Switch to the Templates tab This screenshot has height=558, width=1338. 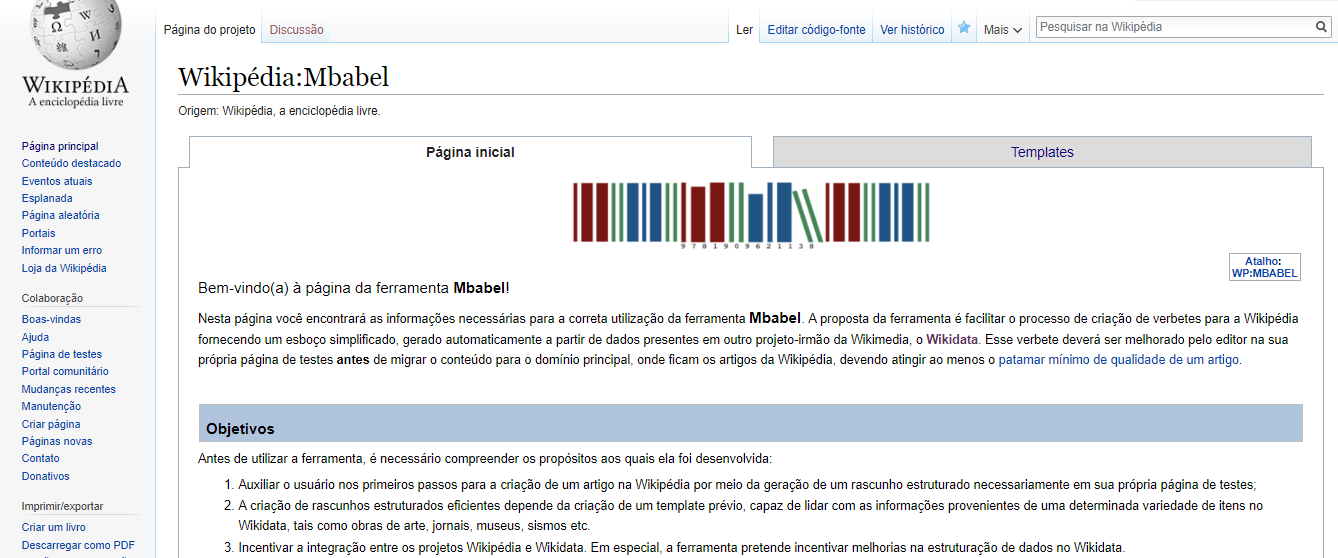coord(1041,152)
